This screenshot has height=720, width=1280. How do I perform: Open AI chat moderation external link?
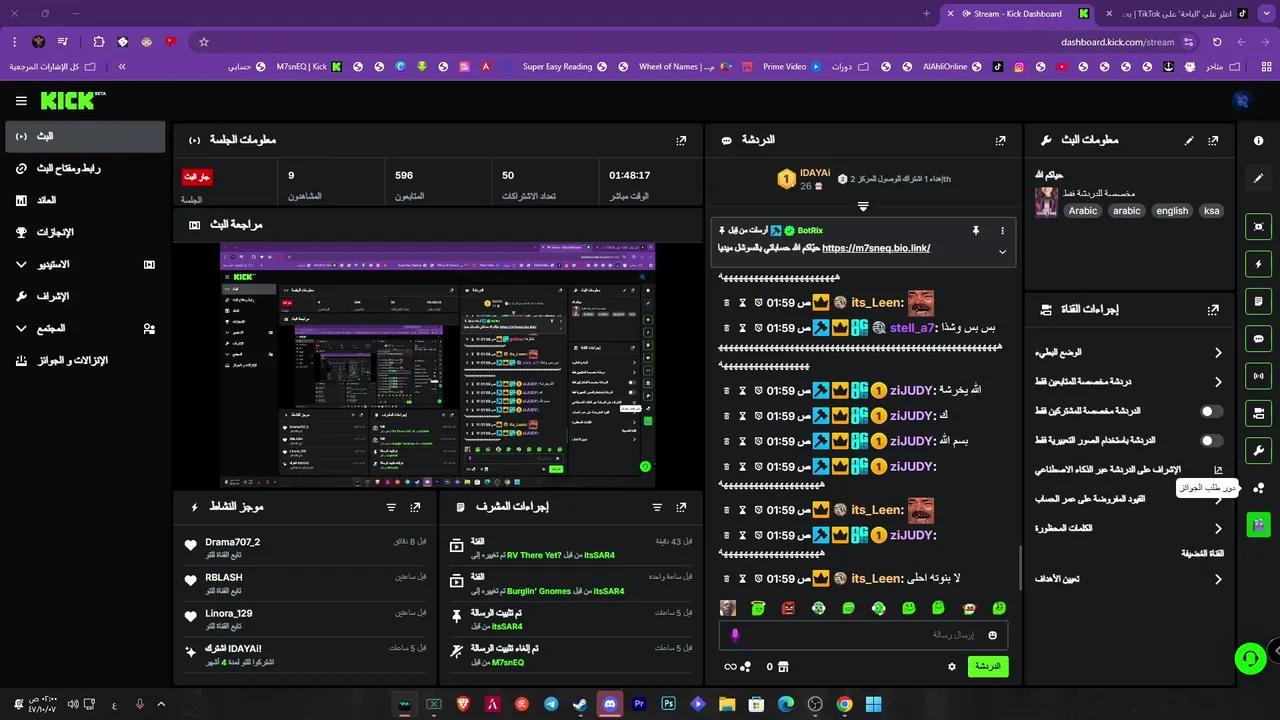click(1218, 470)
